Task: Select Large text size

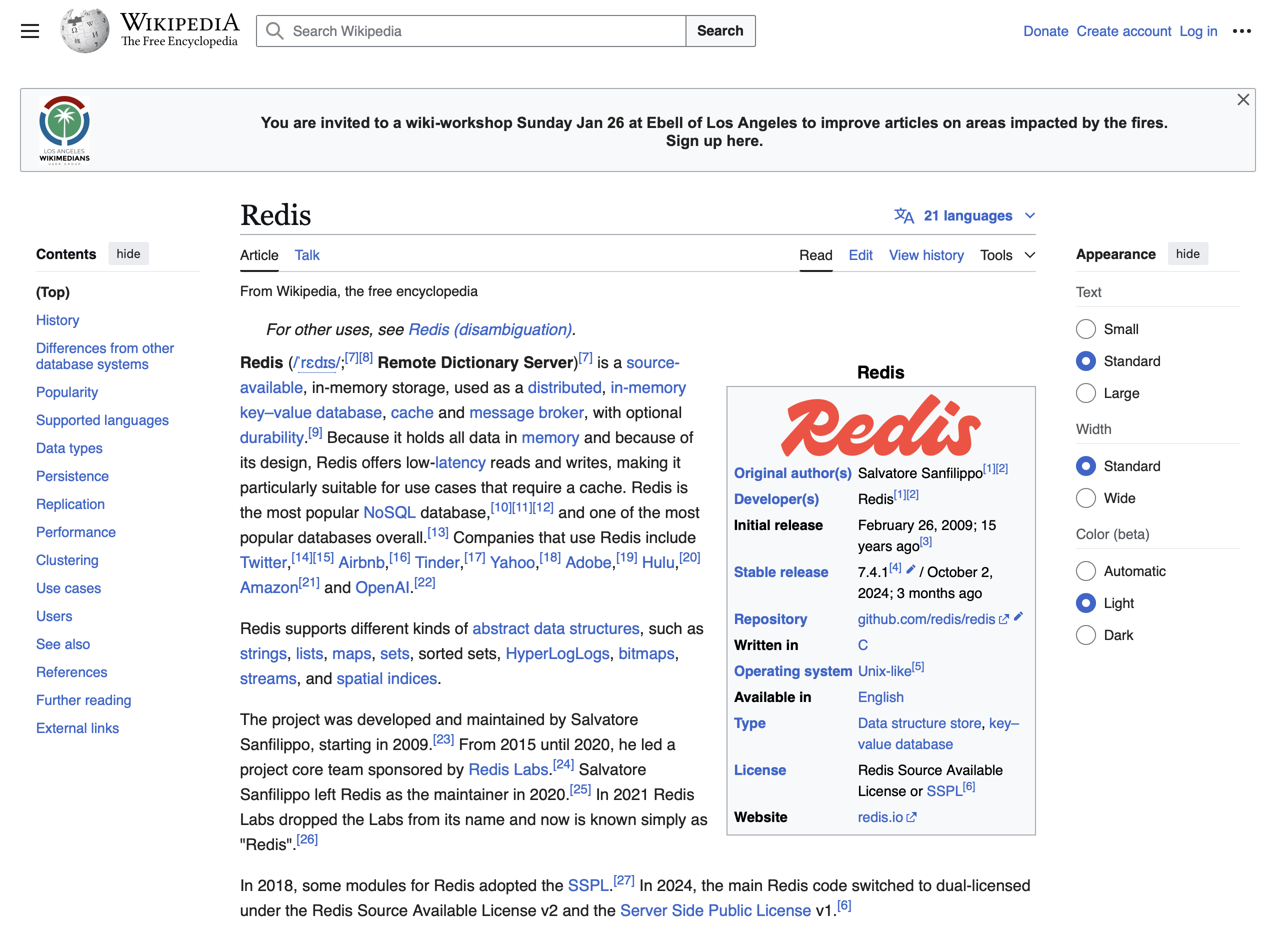Action: [1085, 393]
